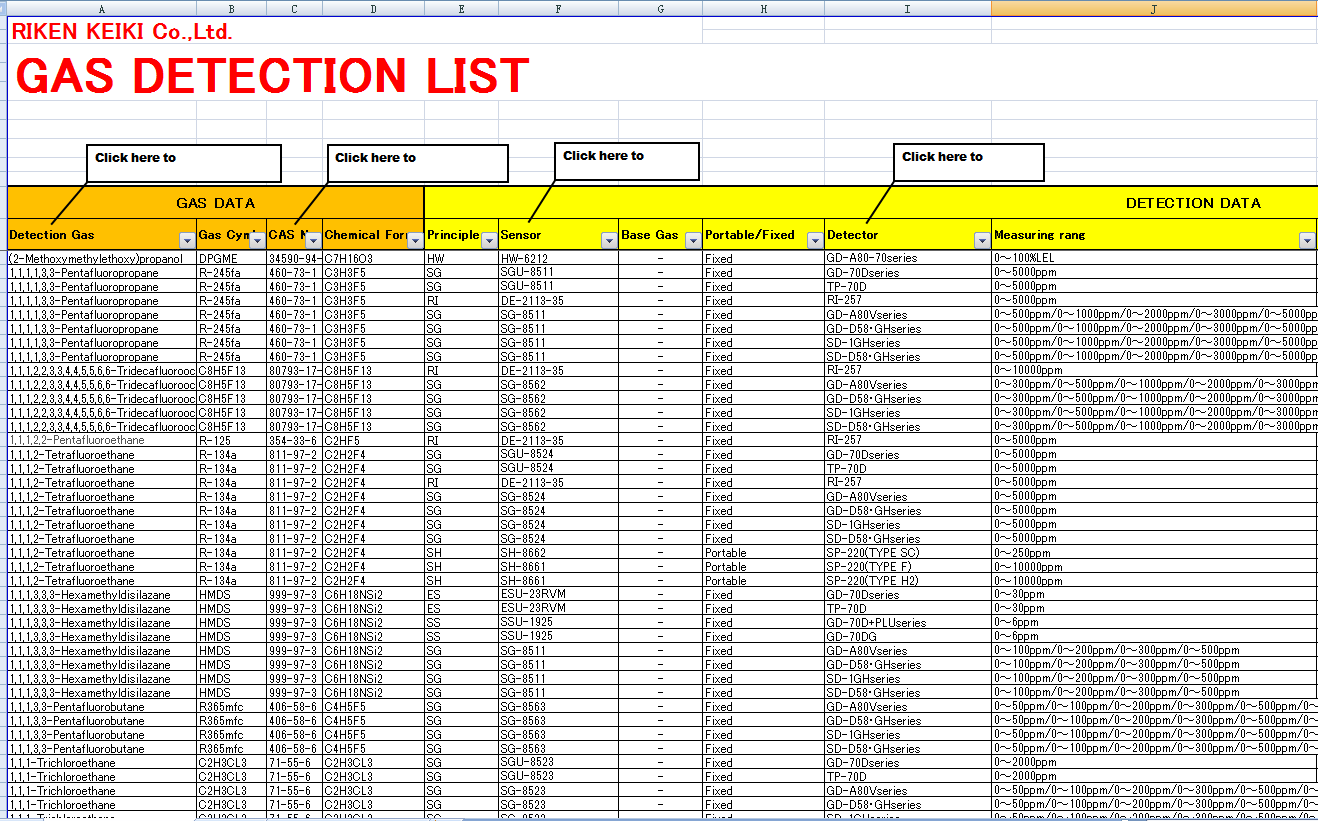Select the 354-33-6 CAS cell
1318x821 pixels.
[294, 440]
